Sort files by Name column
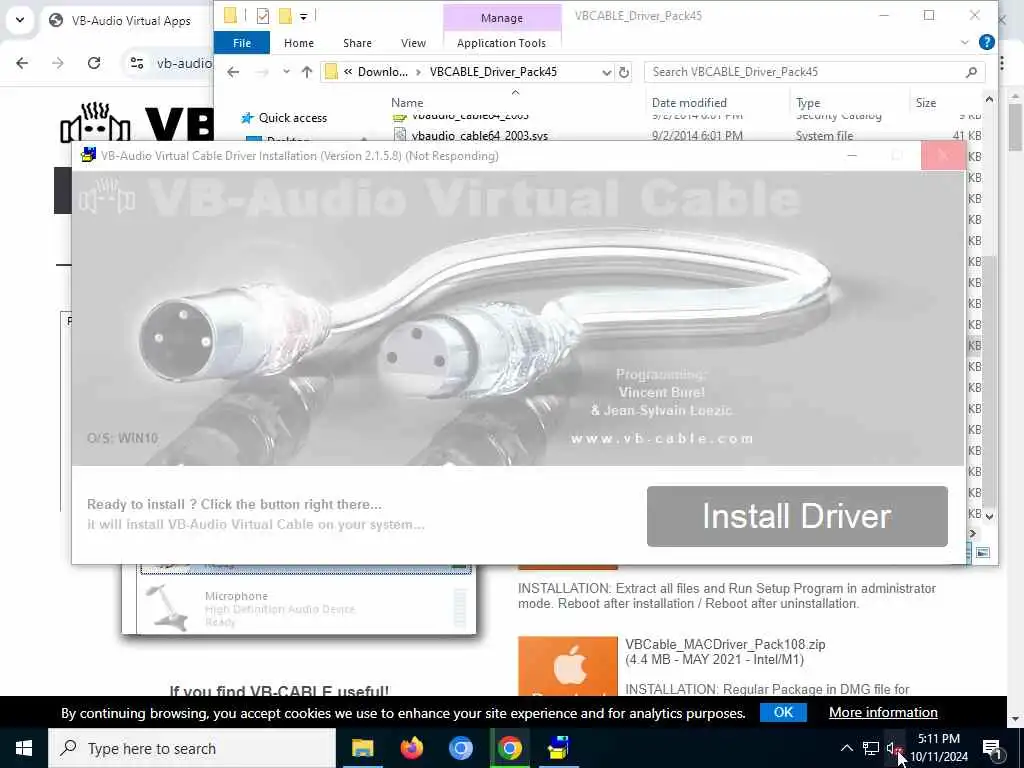This screenshot has width=1024, height=768. [407, 103]
